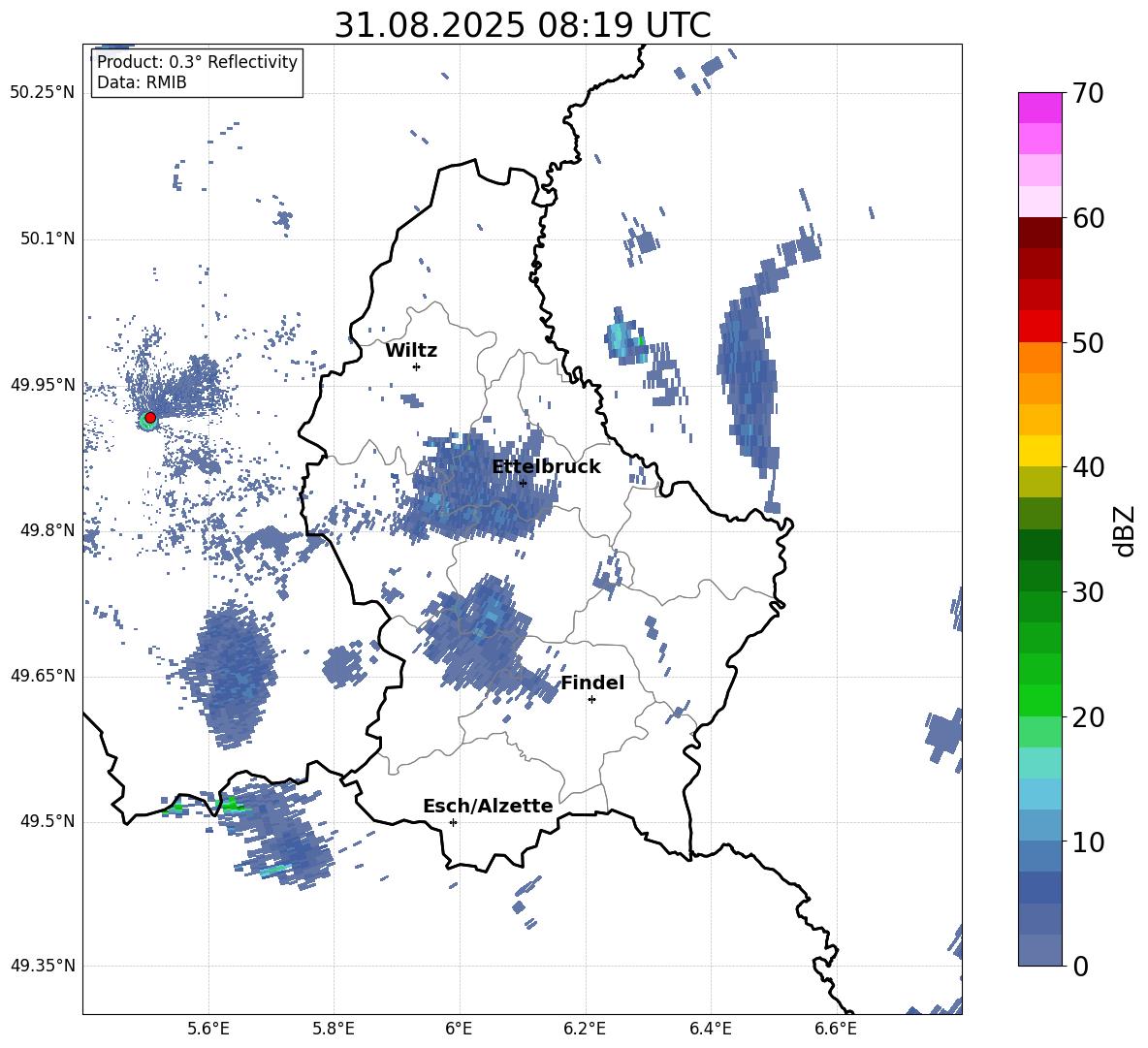Click the 50.25°N latitude label
This screenshot has height=1048, width=1148.
tap(43, 93)
